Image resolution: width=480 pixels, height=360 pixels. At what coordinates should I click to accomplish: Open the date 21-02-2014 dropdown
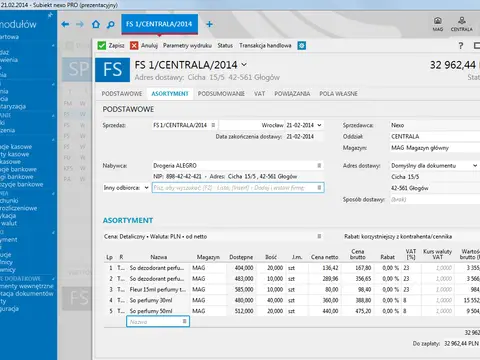coord(319,125)
